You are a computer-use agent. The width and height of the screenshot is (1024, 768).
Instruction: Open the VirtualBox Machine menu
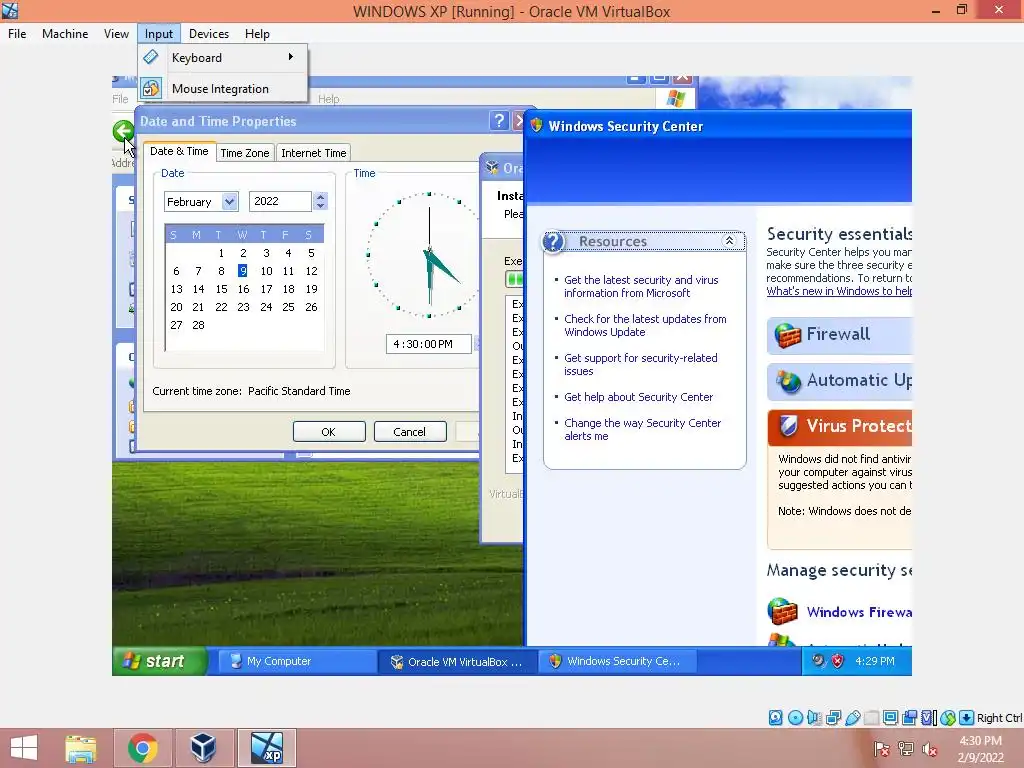coord(65,34)
